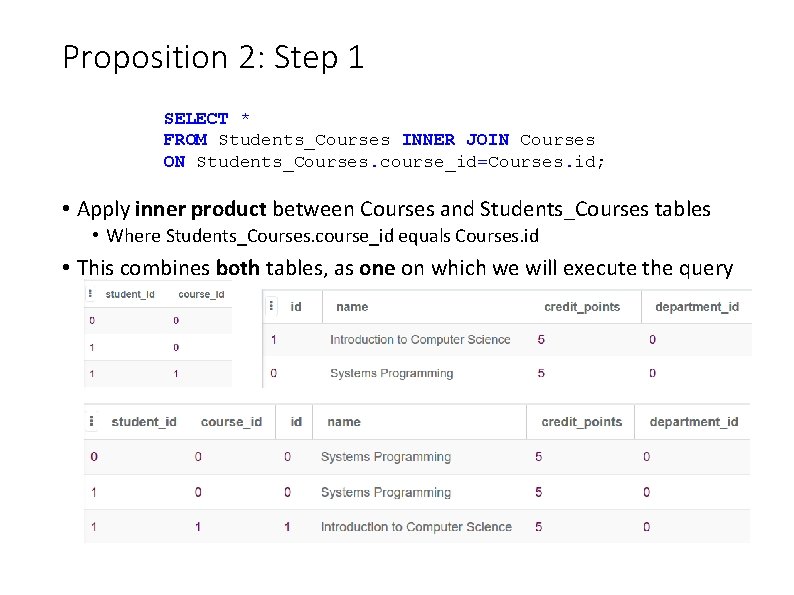Image resolution: width=794 pixels, height=595 pixels.
Task: Select credit_points header in the four-column Courses table
Action: point(582,307)
